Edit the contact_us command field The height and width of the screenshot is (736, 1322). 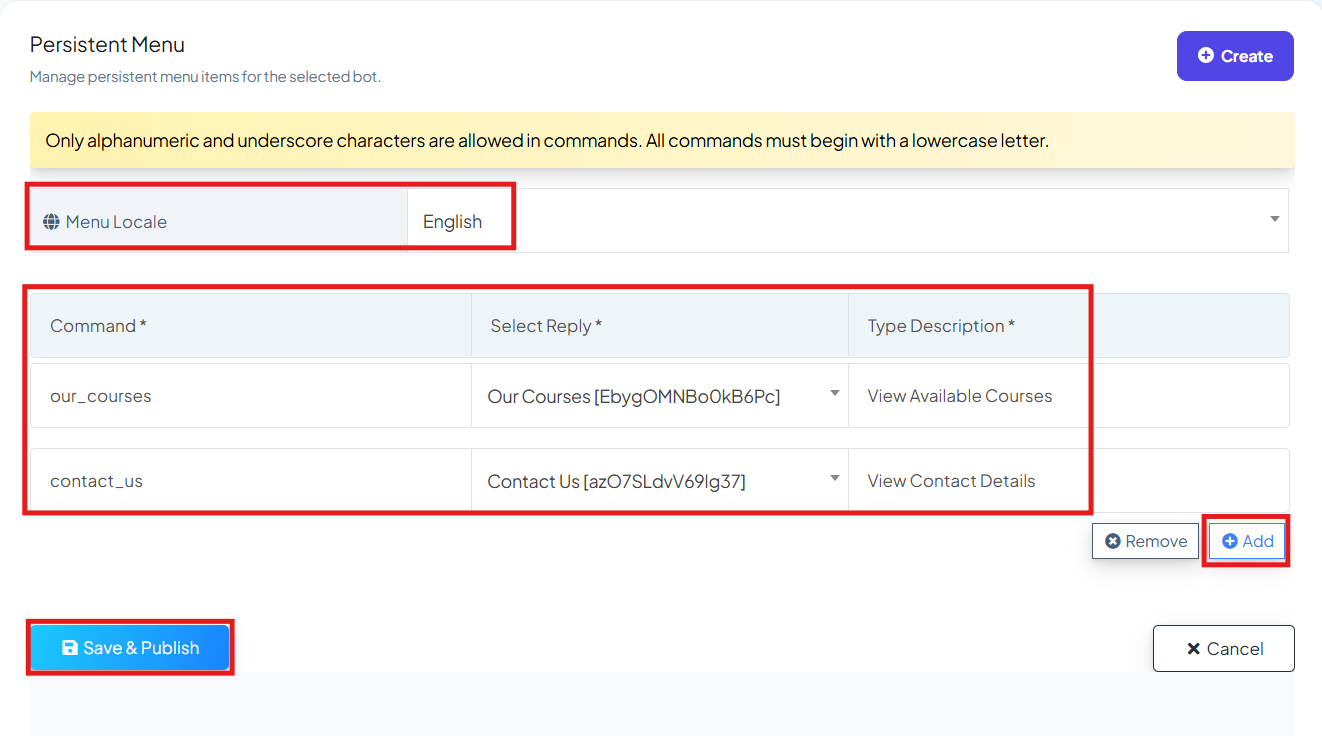[x=251, y=481]
